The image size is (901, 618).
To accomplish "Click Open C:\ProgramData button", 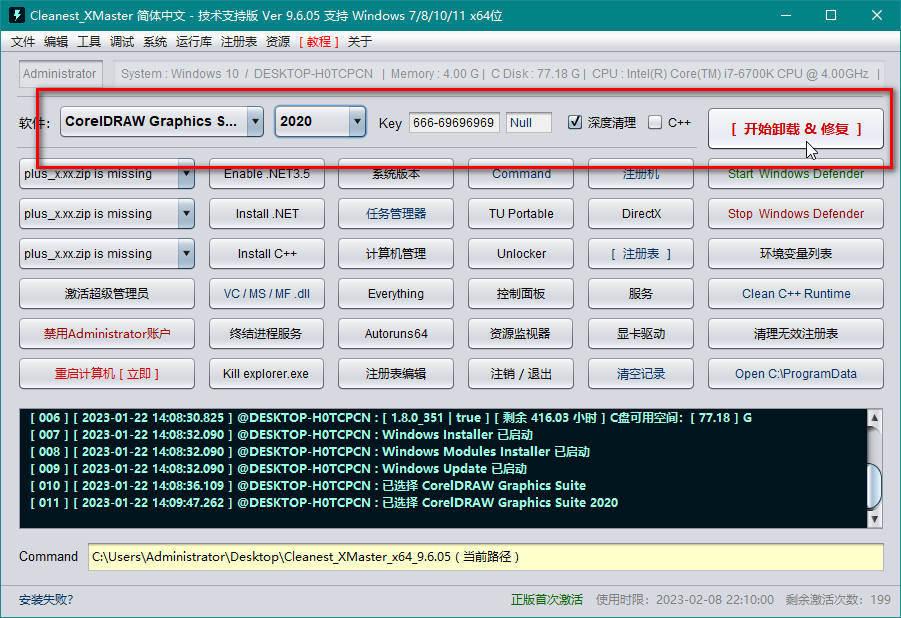I will (796, 374).
